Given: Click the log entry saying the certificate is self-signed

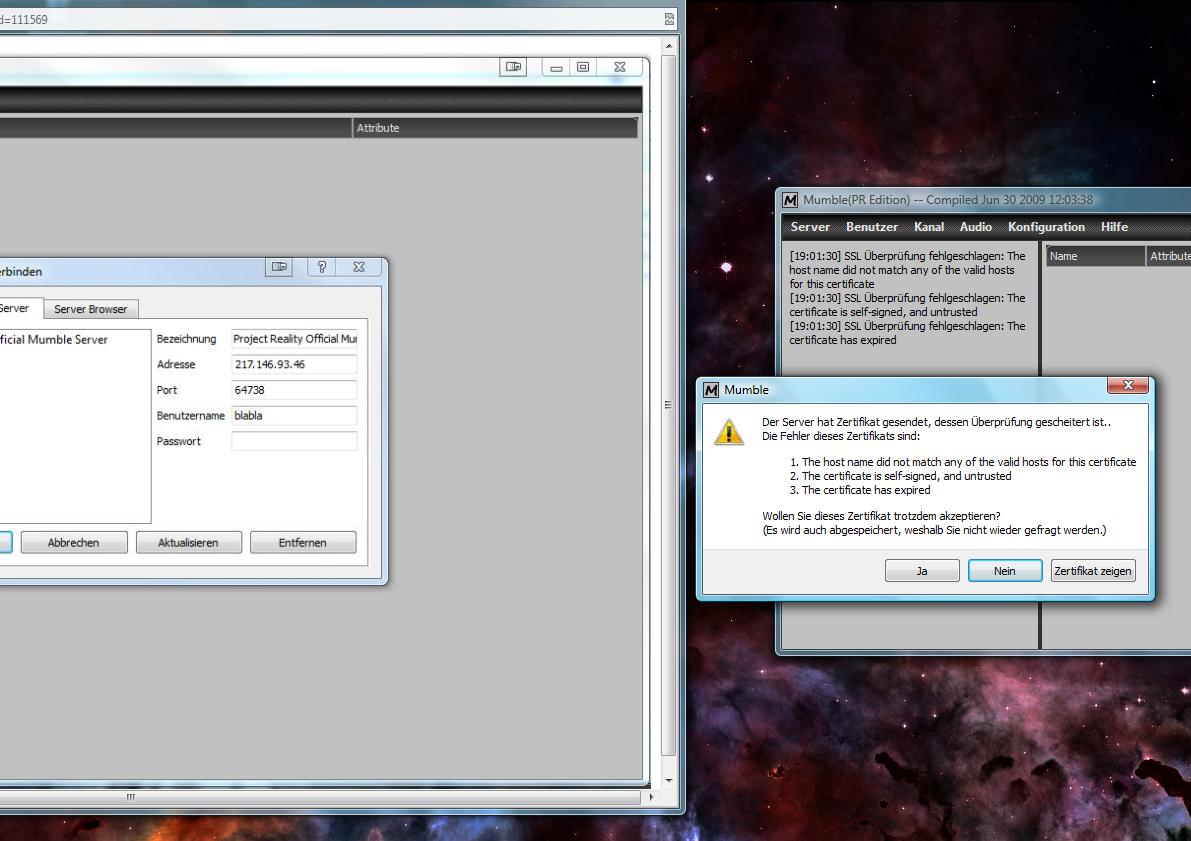Looking at the screenshot, I should click(x=907, y=305).
